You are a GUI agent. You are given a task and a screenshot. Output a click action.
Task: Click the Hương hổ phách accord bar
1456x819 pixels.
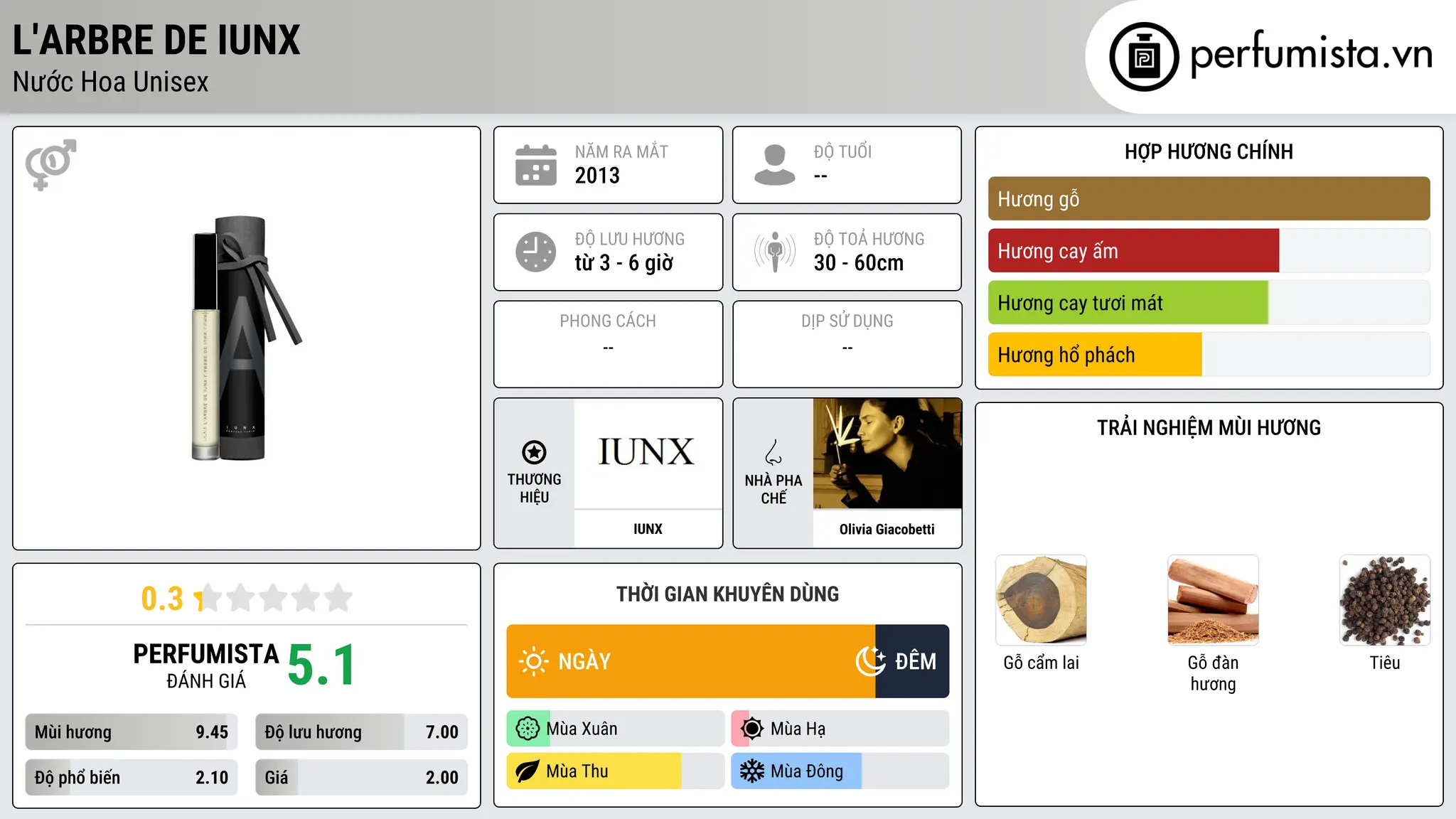[1209, 354]
